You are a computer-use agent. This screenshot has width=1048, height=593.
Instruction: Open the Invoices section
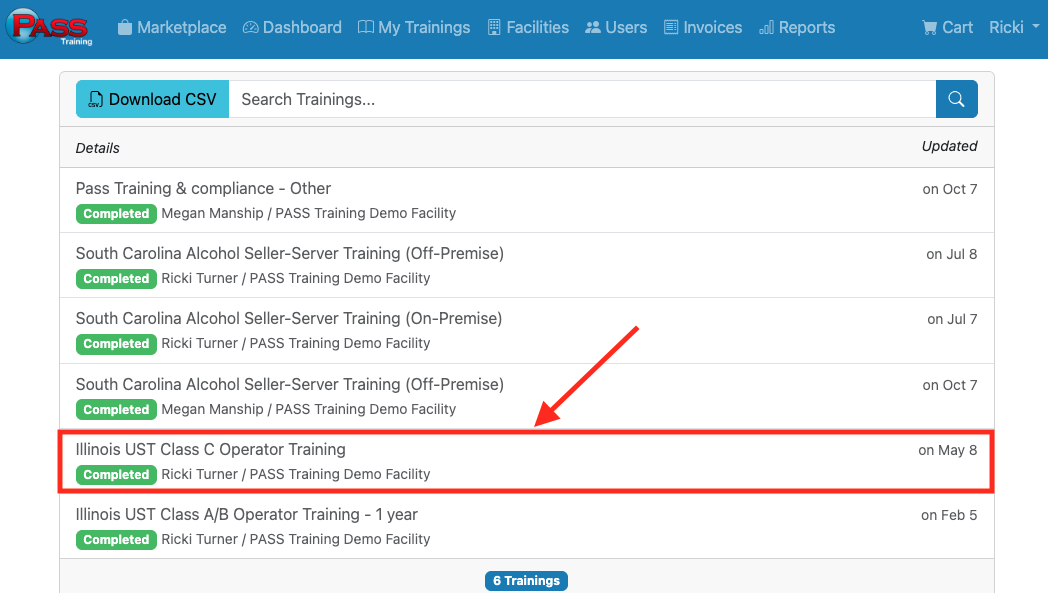pyautogui.click(x=702, y=27)
